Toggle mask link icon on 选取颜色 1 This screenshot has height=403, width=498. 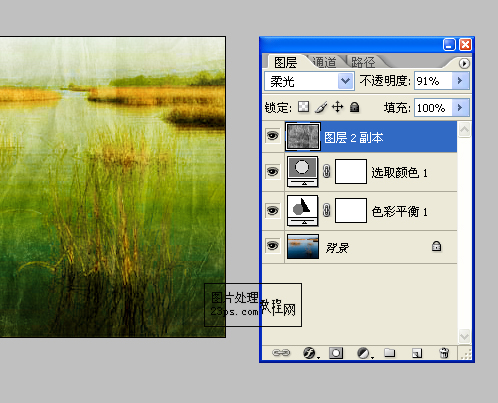click(327, 172)
